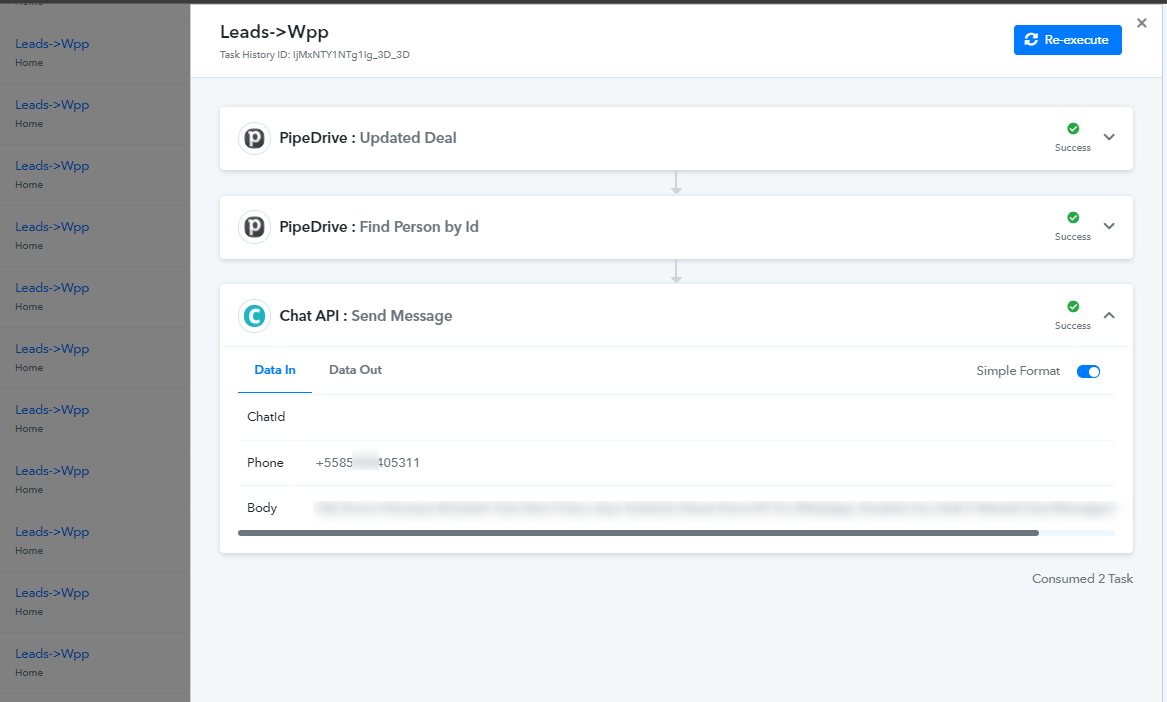Click the Chat API logo icon
The image size is (1167, 702).
(255, 316)
